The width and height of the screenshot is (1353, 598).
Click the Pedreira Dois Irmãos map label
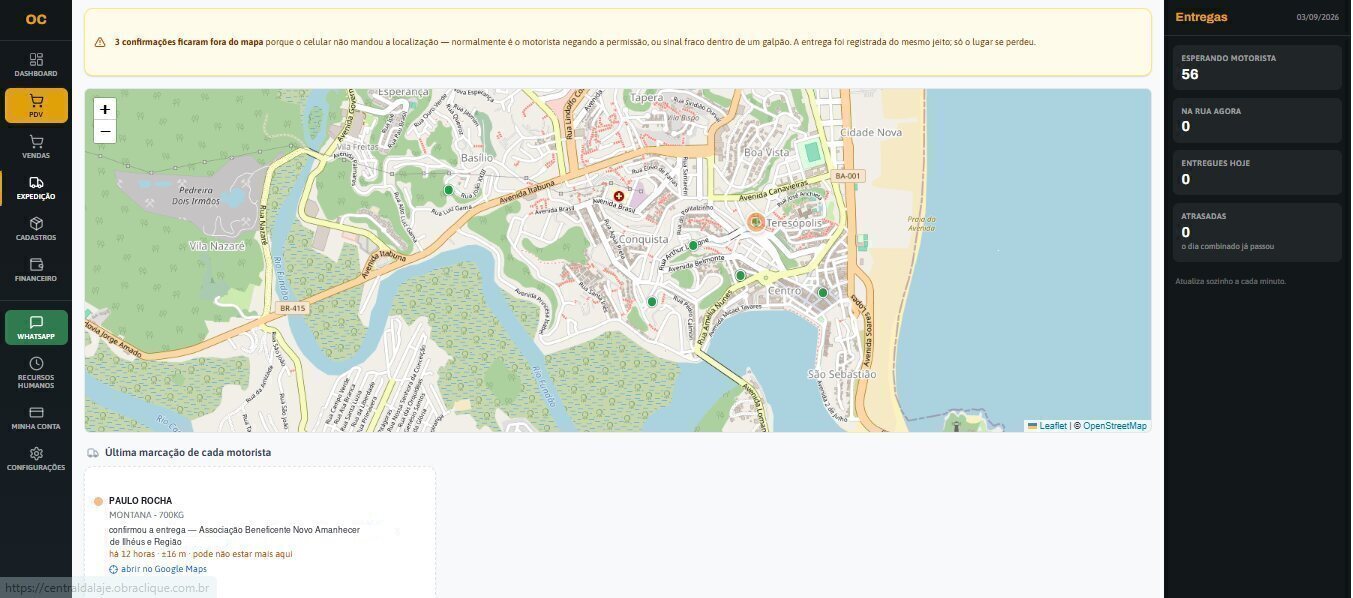point(195,196)
